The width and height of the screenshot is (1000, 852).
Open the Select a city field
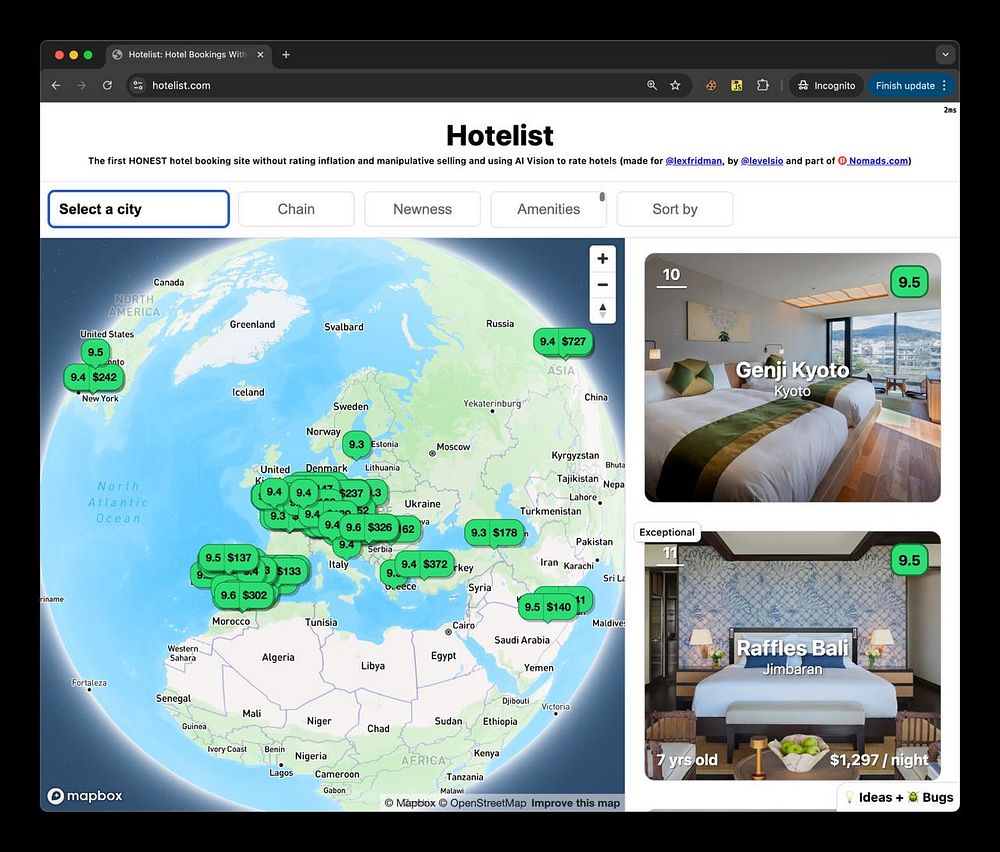pos(138,209)
